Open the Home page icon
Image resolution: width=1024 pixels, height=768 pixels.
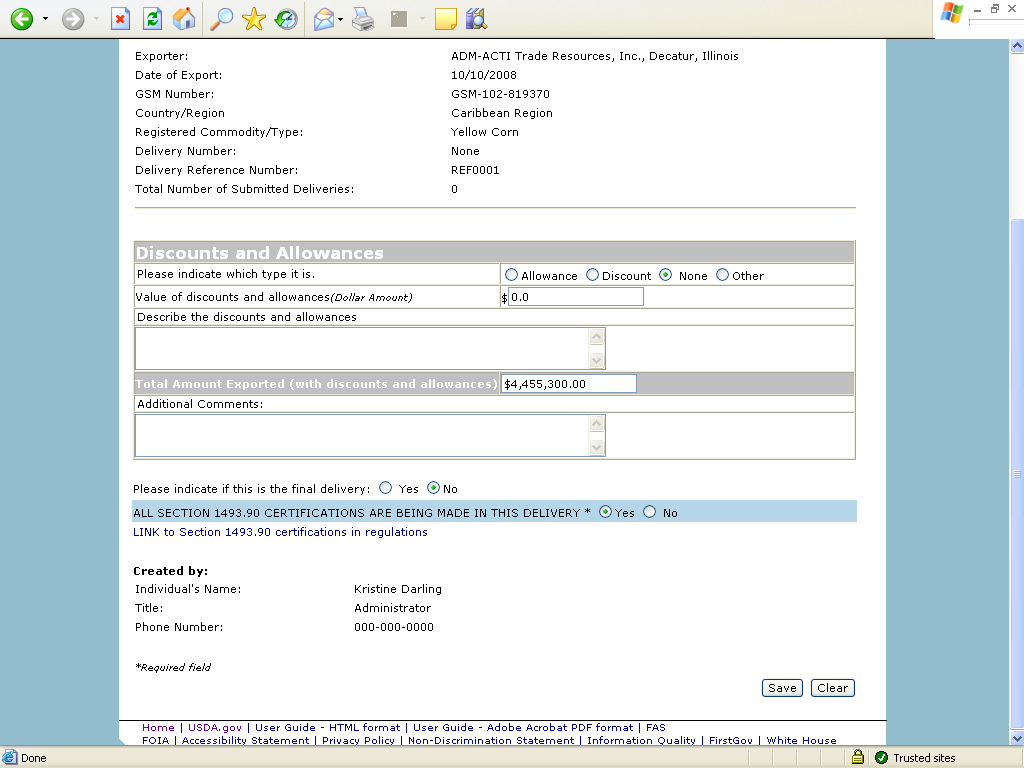[184, 19]
